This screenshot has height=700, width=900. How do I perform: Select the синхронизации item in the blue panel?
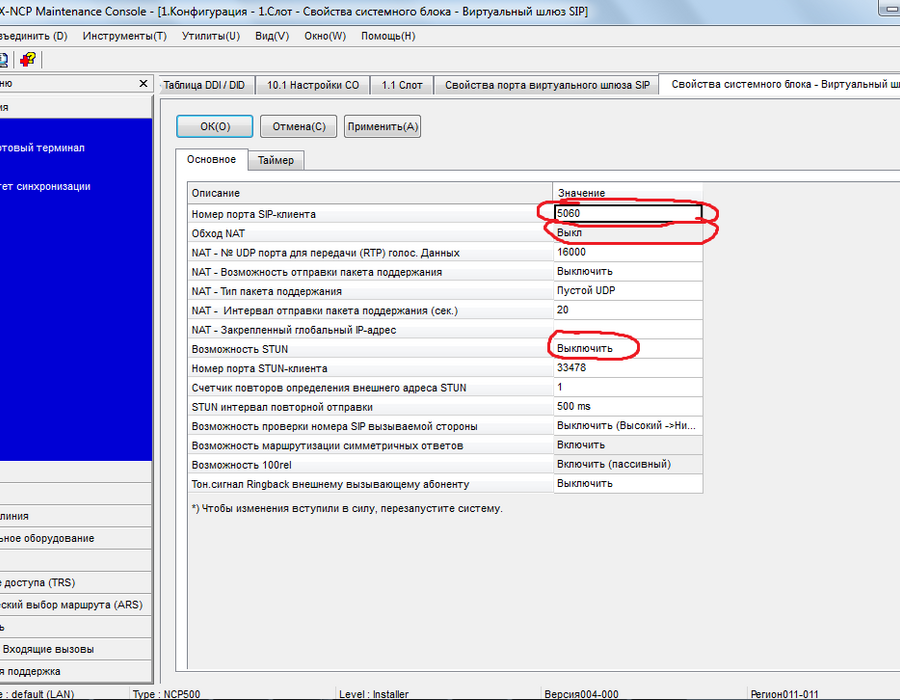pyautogui.click(x=45, y=186)
